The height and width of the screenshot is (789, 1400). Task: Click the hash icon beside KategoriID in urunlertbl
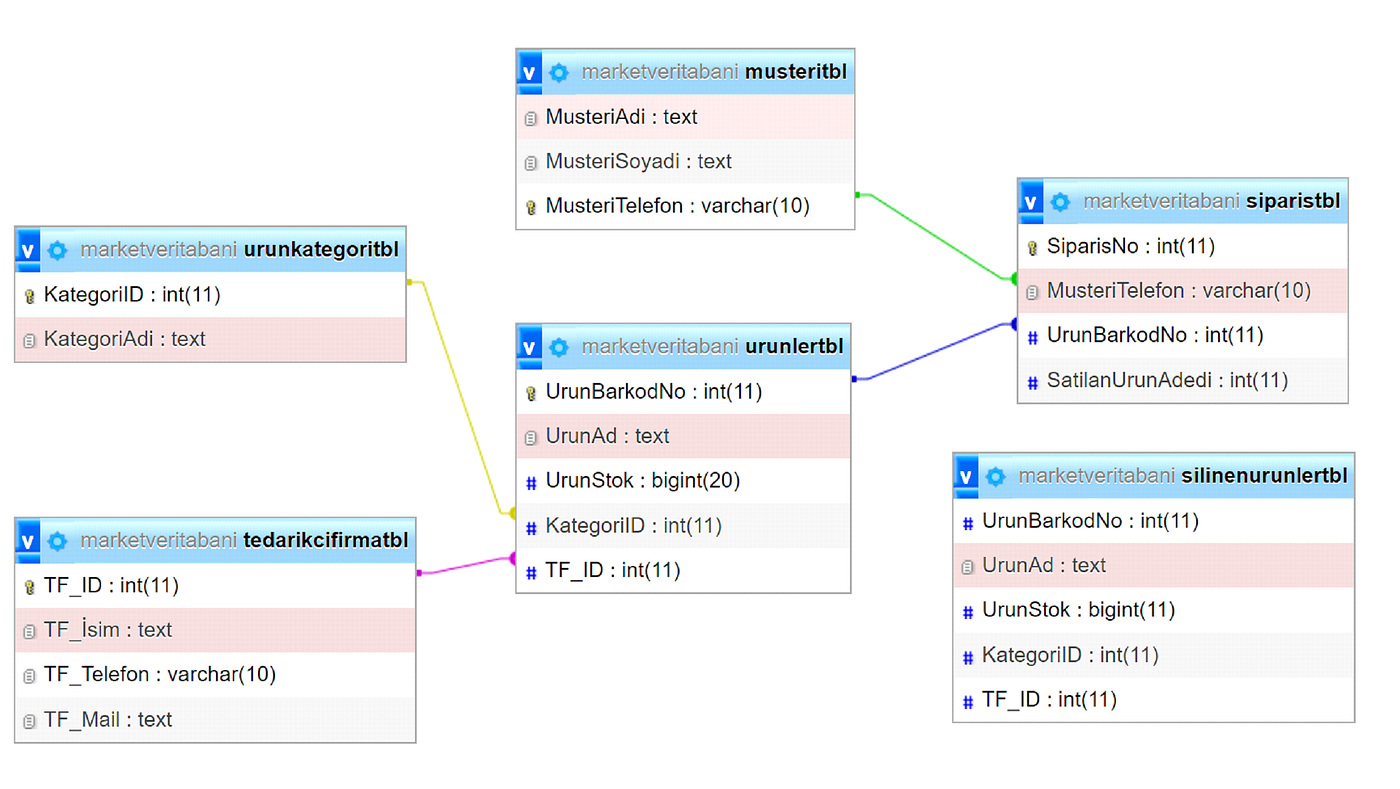pos(531,527)
